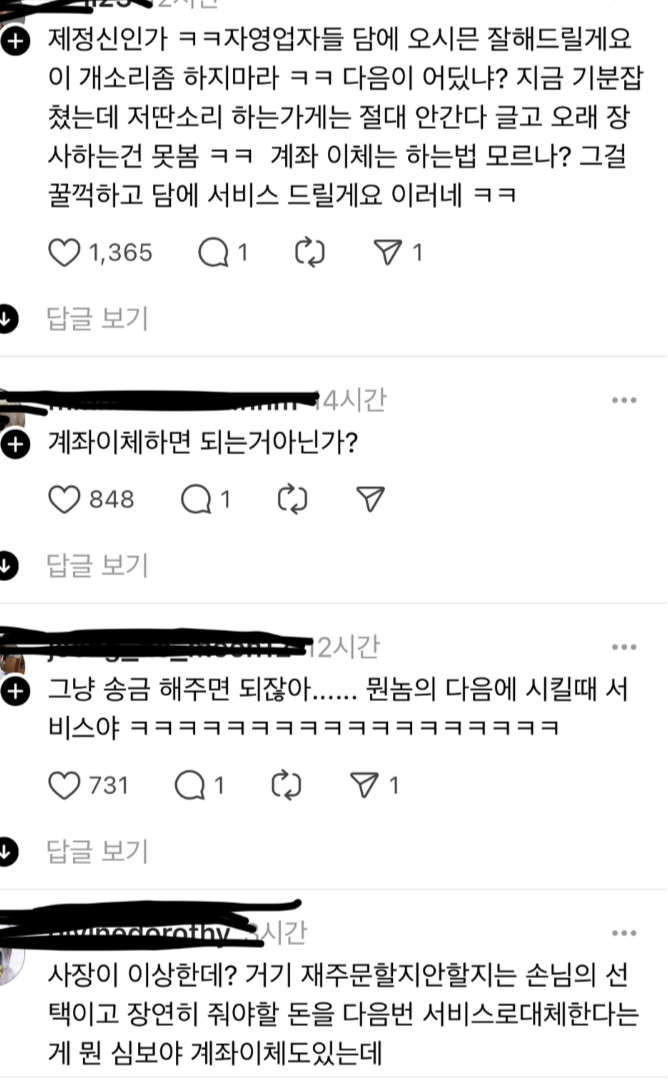Follow user via plus badge on 그냥 송금 comment
668x1080 pixels.
click(x=15, y=692)
